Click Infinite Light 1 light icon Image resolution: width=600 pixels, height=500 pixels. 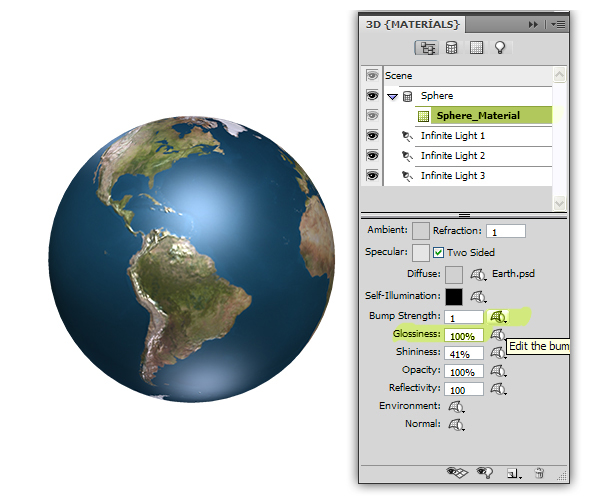[407, 136]
